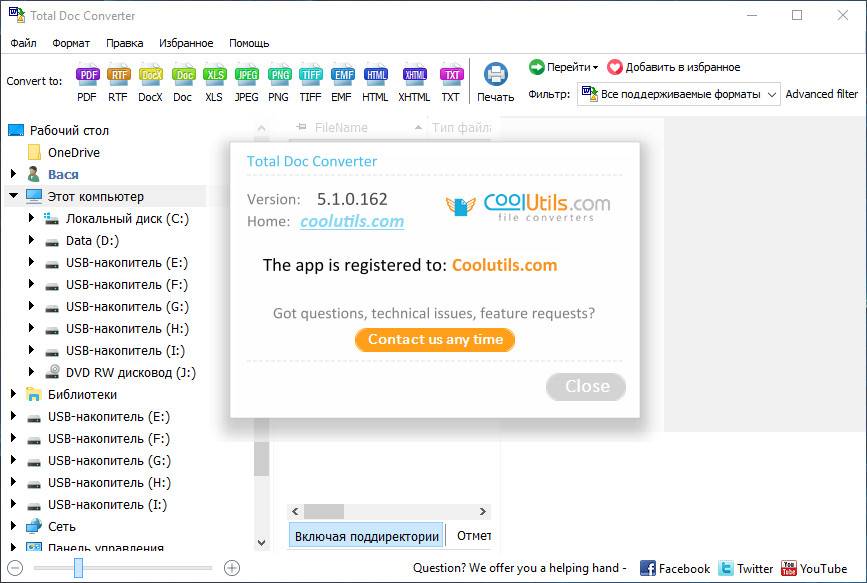Viewport: 867px width, 583px height.
Task: Choose PNG conversion icon
Action: (x=279, y=76)
